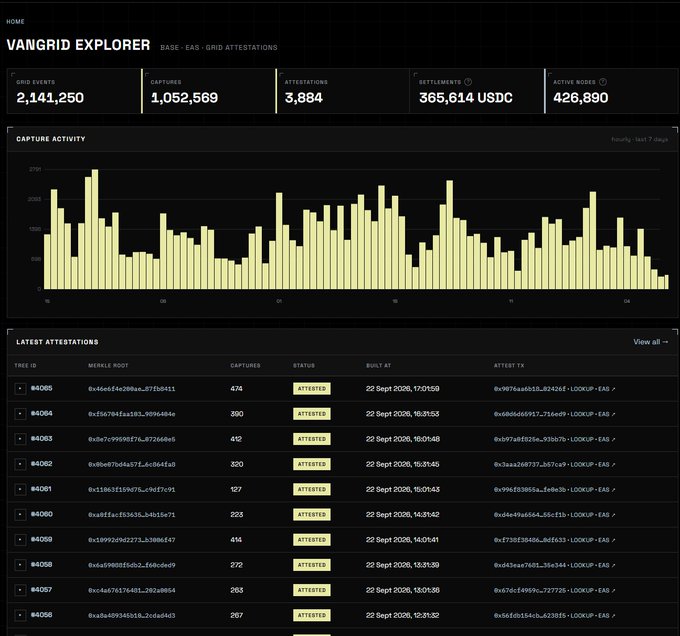The image size is (680, 636).
Task: Click the ATTESTED badge for tree #4062
Action: coord(312,464)
